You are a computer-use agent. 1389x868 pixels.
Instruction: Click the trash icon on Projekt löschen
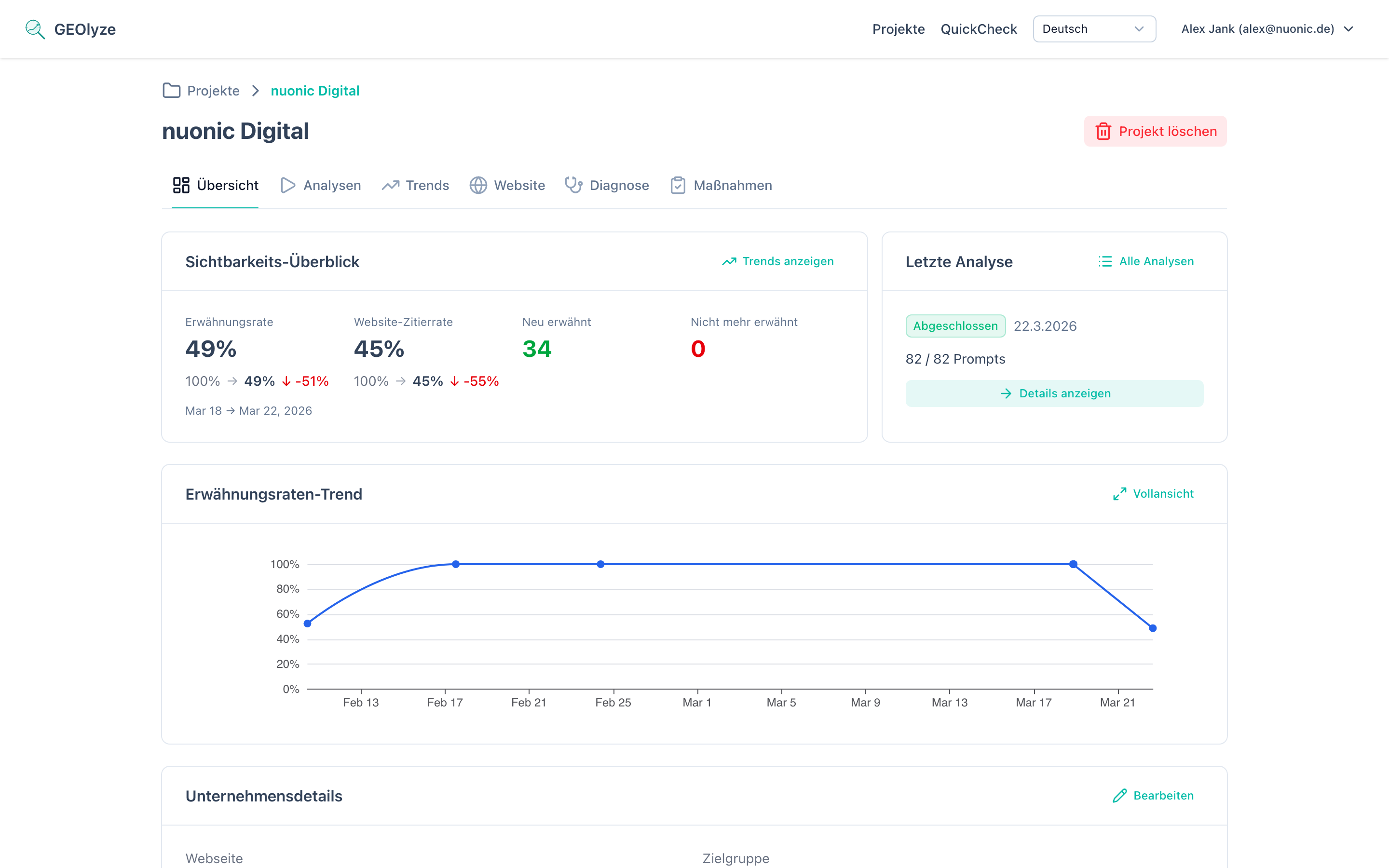[x=1104, y=131]
